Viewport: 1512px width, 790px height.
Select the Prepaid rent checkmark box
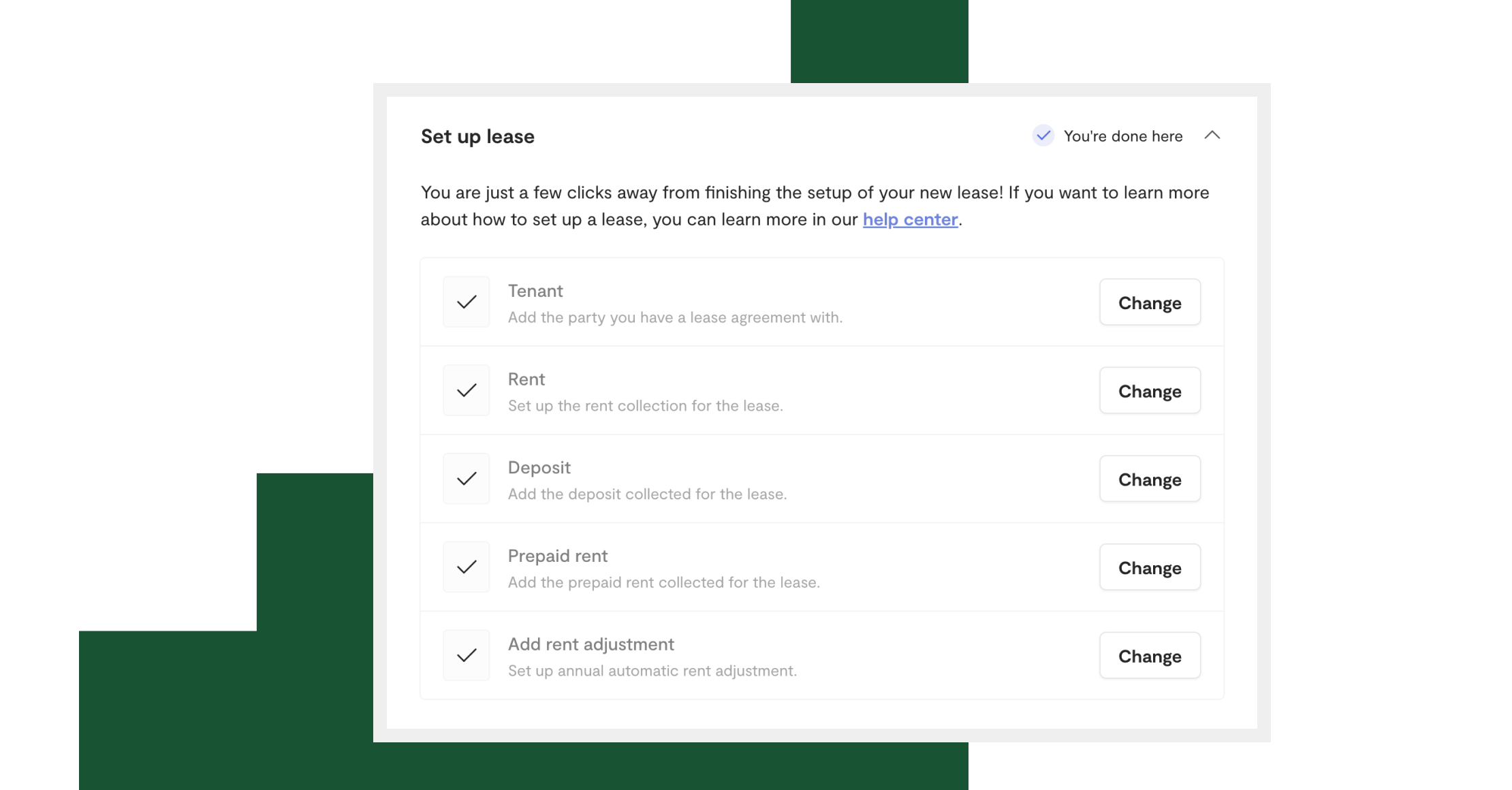pos(467,567)
